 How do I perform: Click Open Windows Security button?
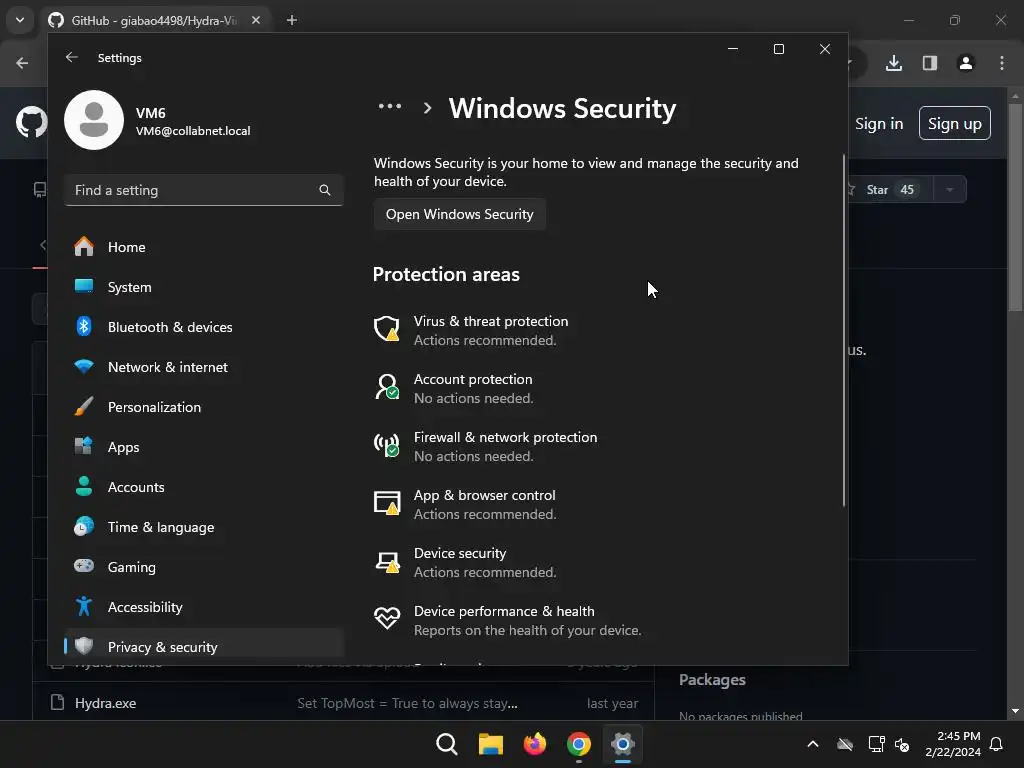tap(460, 214)
